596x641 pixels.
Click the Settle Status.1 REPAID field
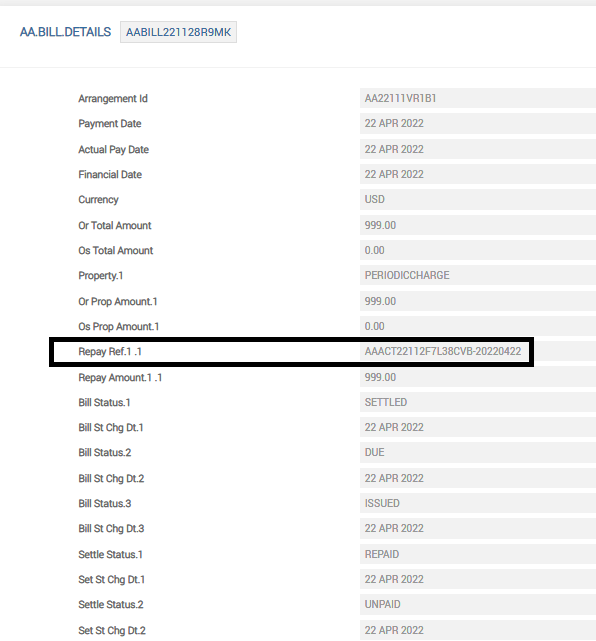coord(478,554)
